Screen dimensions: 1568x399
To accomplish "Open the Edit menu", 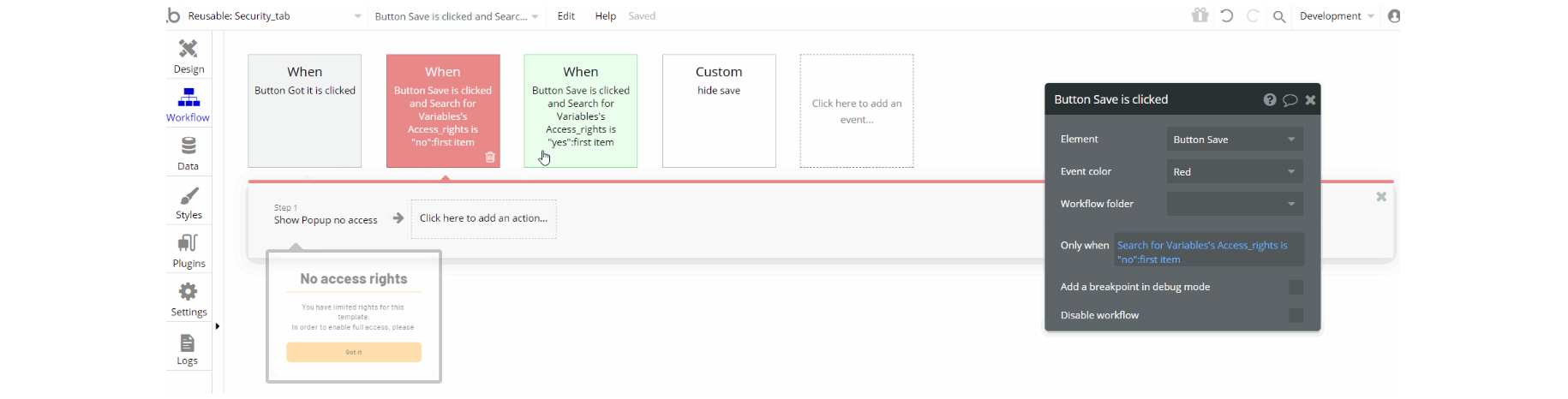I will click(x=566, y=16).
